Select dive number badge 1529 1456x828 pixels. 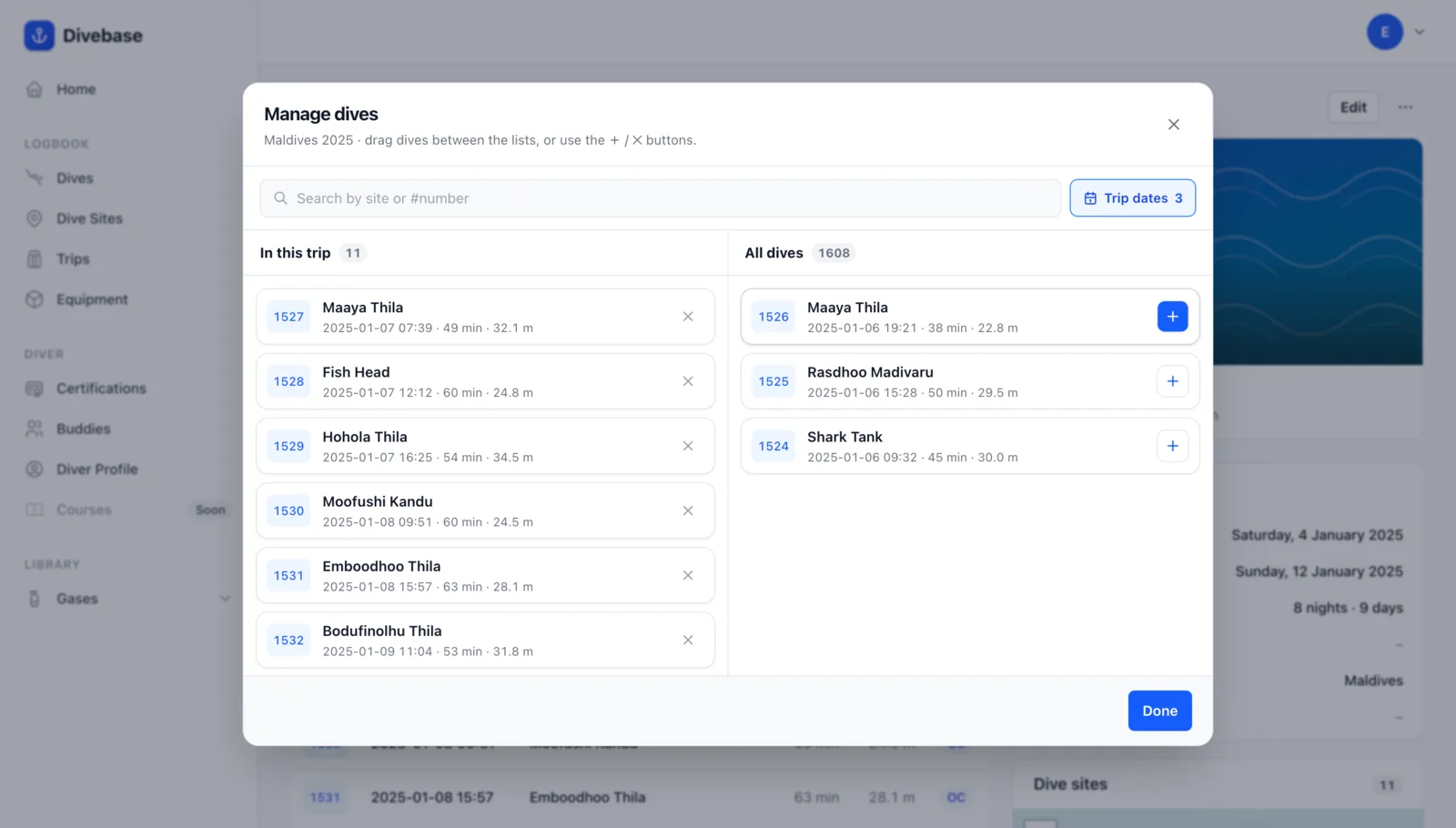[288, 446]
